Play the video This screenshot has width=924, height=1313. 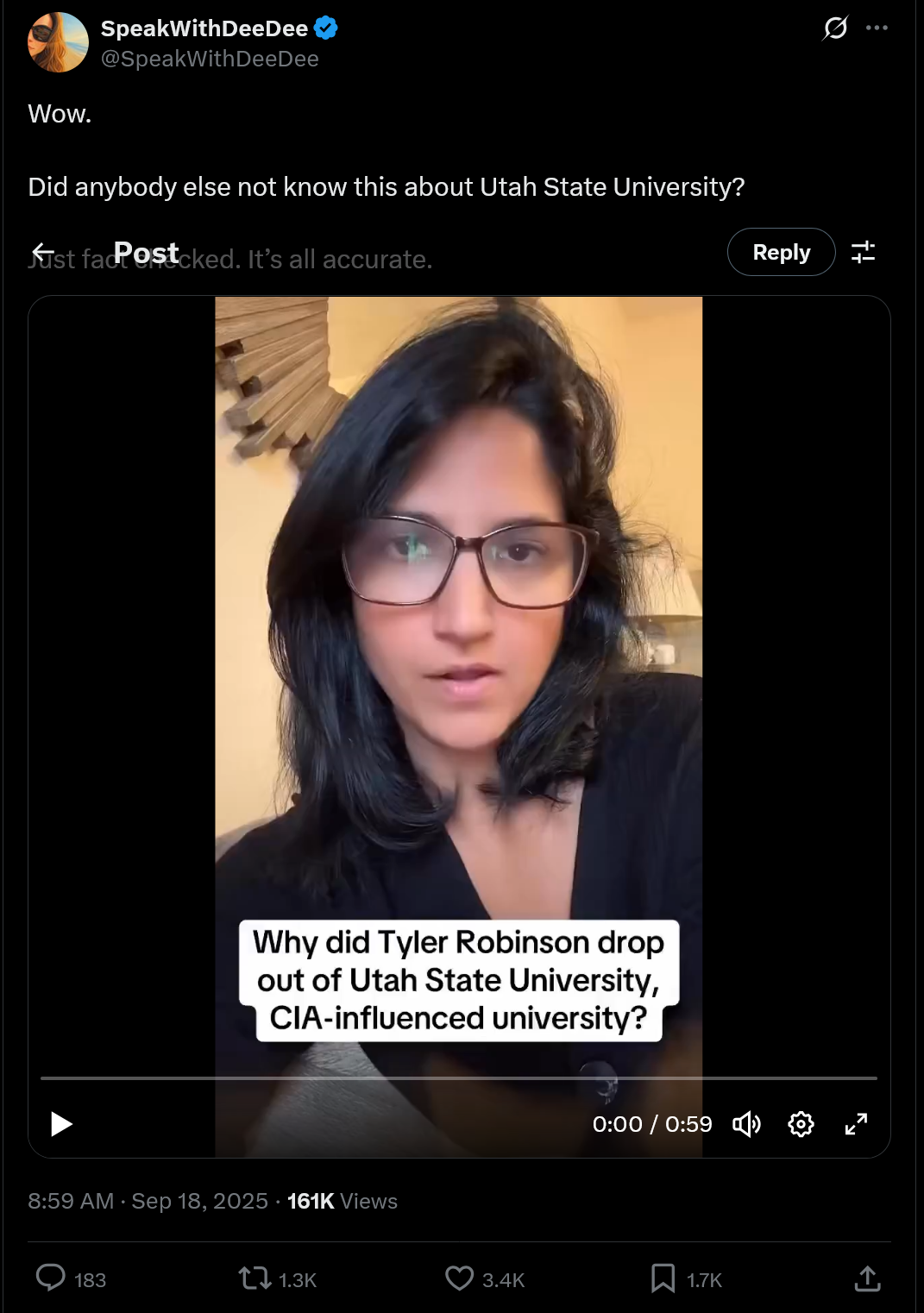61,1124
